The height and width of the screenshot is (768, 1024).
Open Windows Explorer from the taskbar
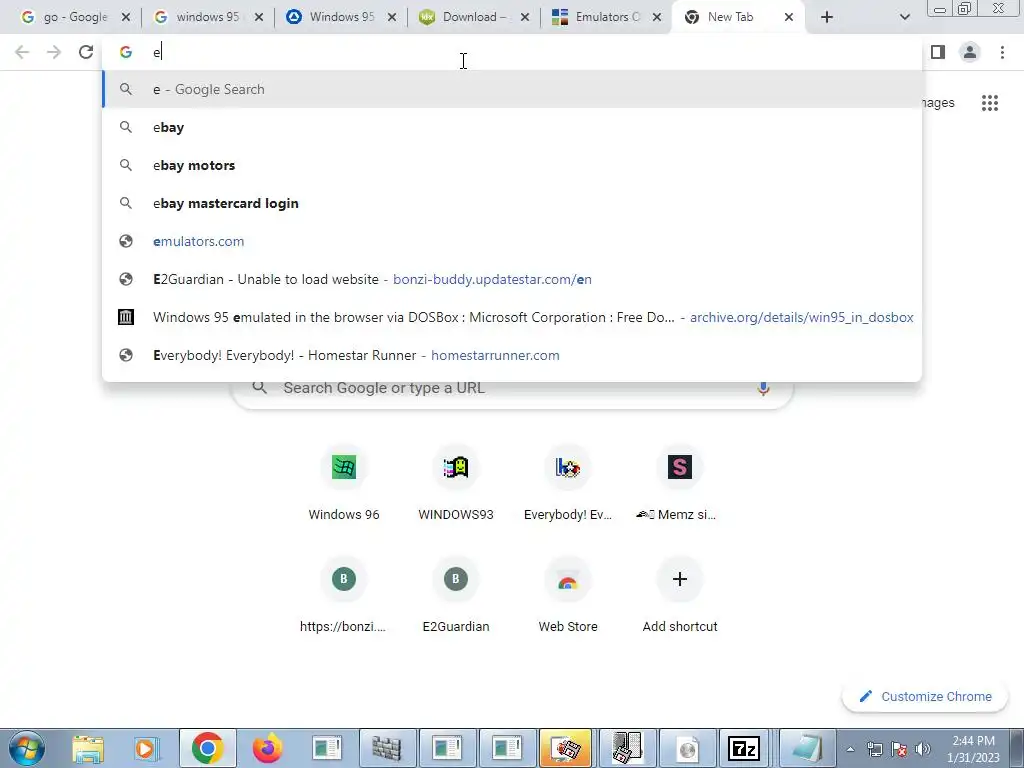coord(88,748)
